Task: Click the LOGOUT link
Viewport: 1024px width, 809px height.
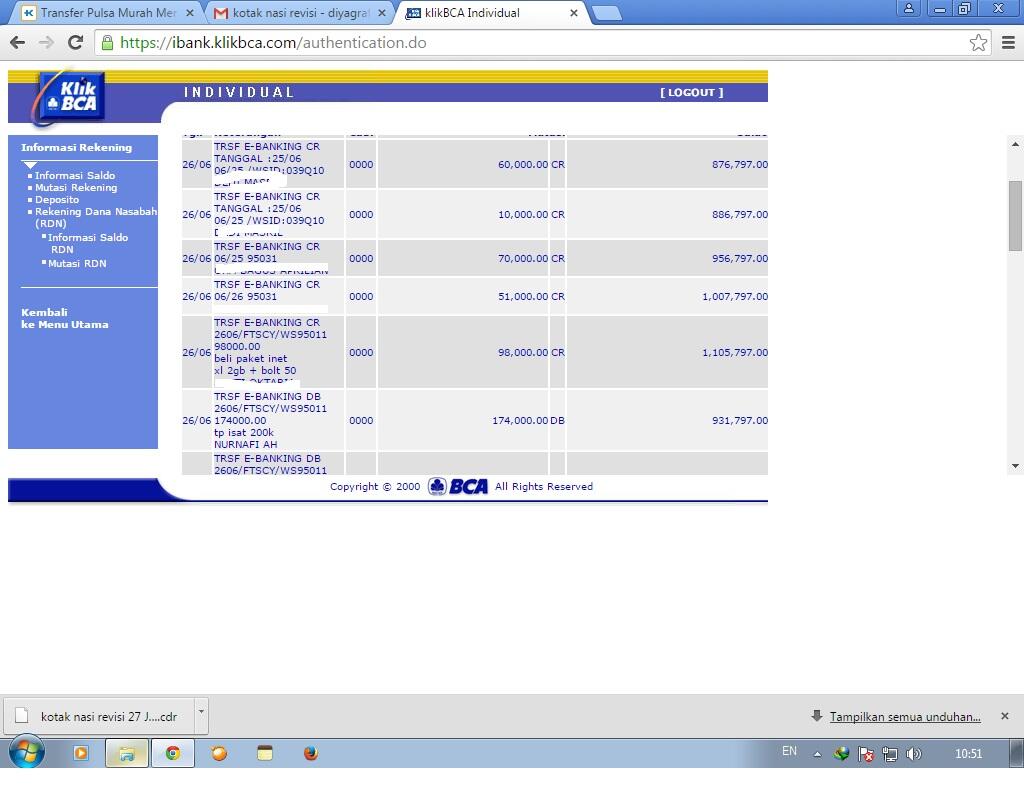Action: pos(691,93)
